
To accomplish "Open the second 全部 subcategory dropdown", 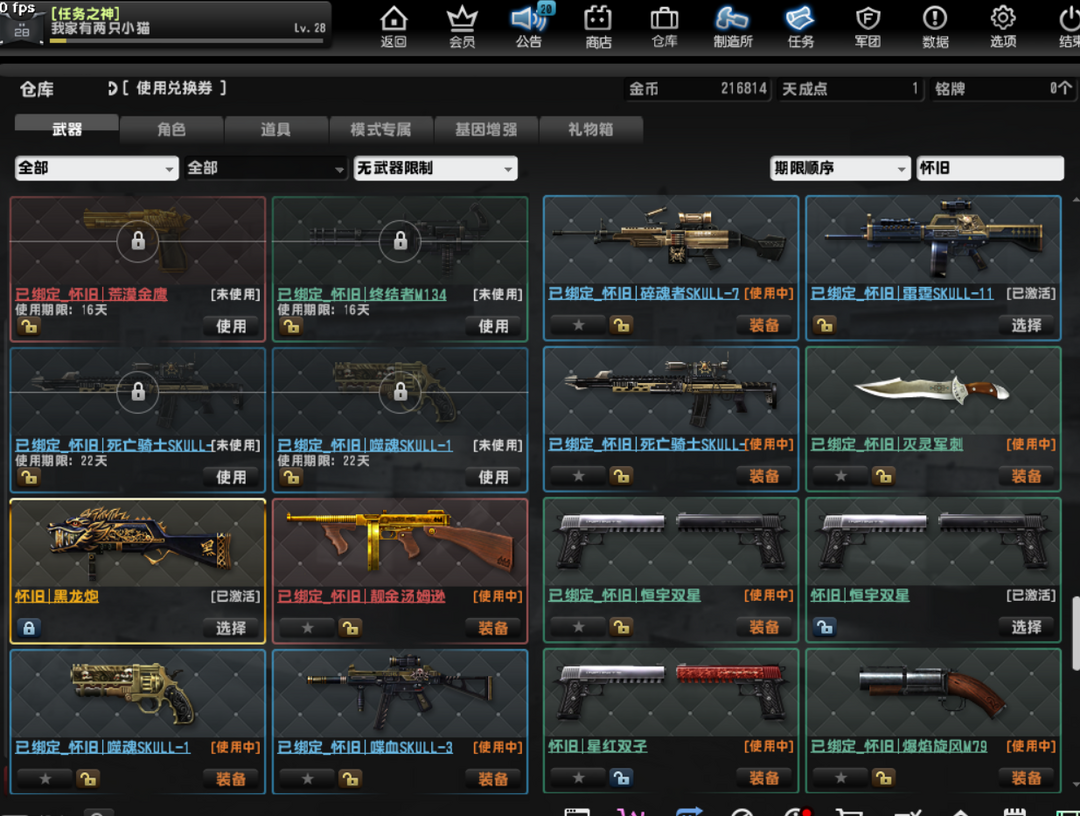I will (266, 168).
